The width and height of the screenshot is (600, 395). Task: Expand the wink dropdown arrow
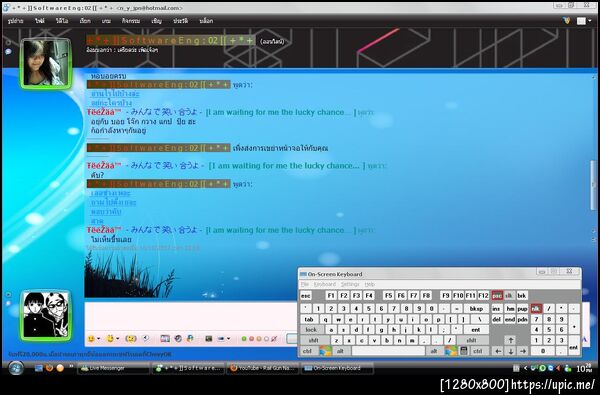[x=118, y=339]
